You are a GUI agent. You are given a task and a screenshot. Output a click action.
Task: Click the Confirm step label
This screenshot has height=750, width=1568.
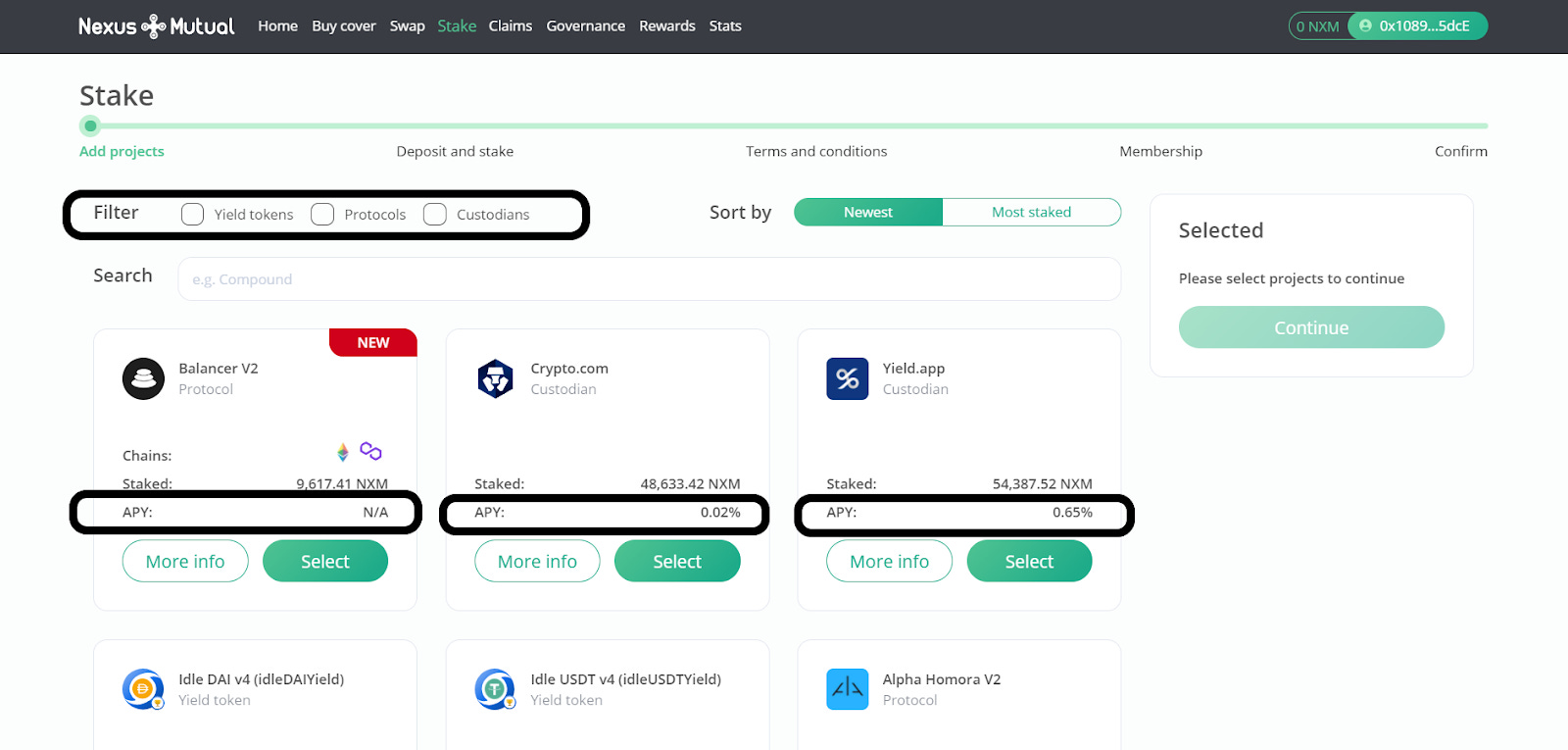click(1461, 151)
